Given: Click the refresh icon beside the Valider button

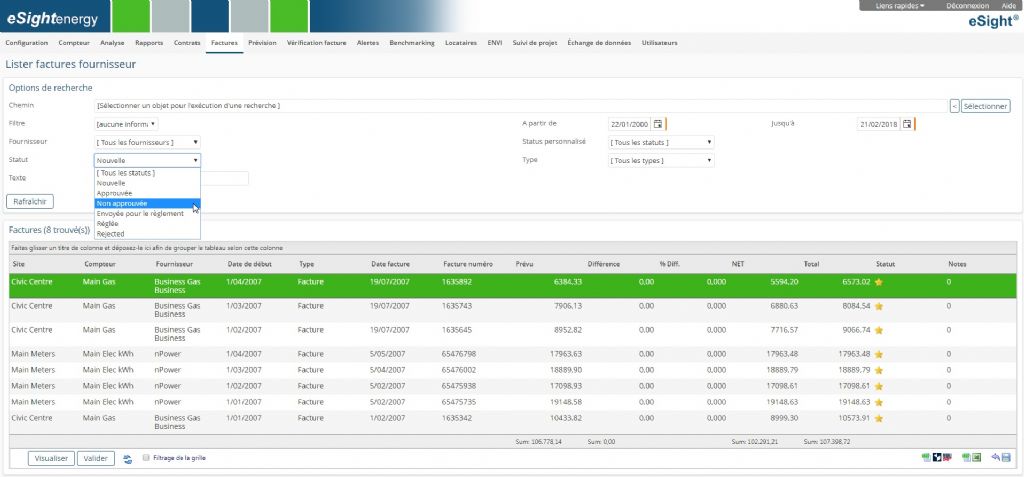Looking at the screenshot, I should coord(127,459).
